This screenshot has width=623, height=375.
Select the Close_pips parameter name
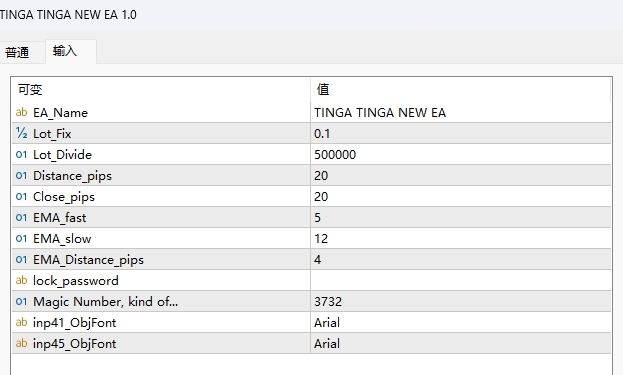[64, 197]
